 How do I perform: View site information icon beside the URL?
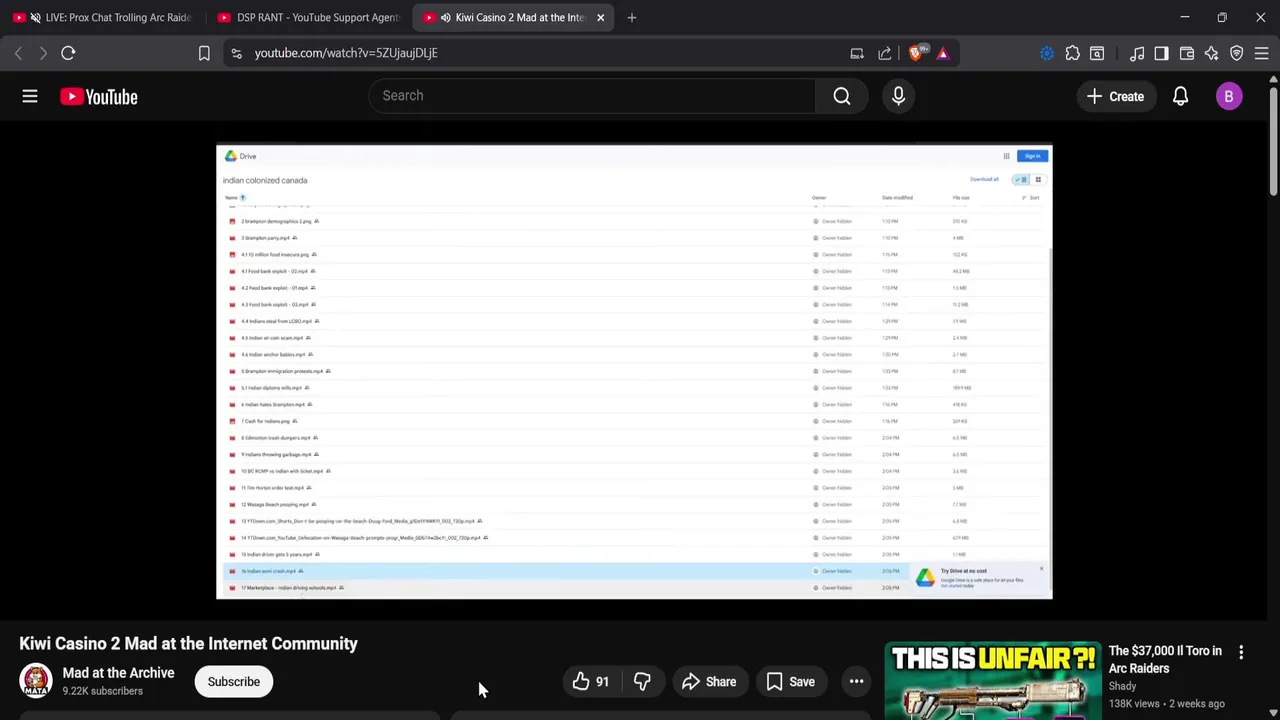coord(236,53)
